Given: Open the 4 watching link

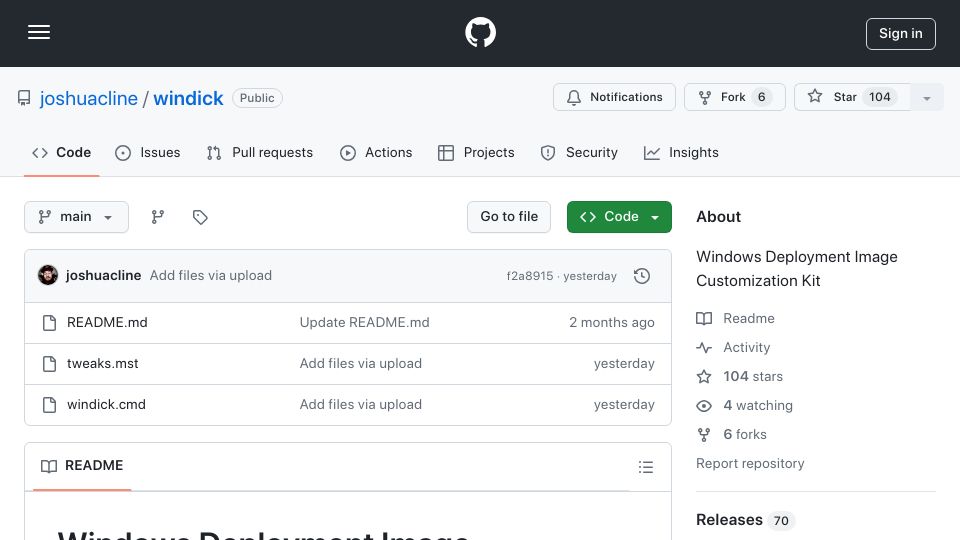Looking at the screenshot, I should click(x=744, y=405).
